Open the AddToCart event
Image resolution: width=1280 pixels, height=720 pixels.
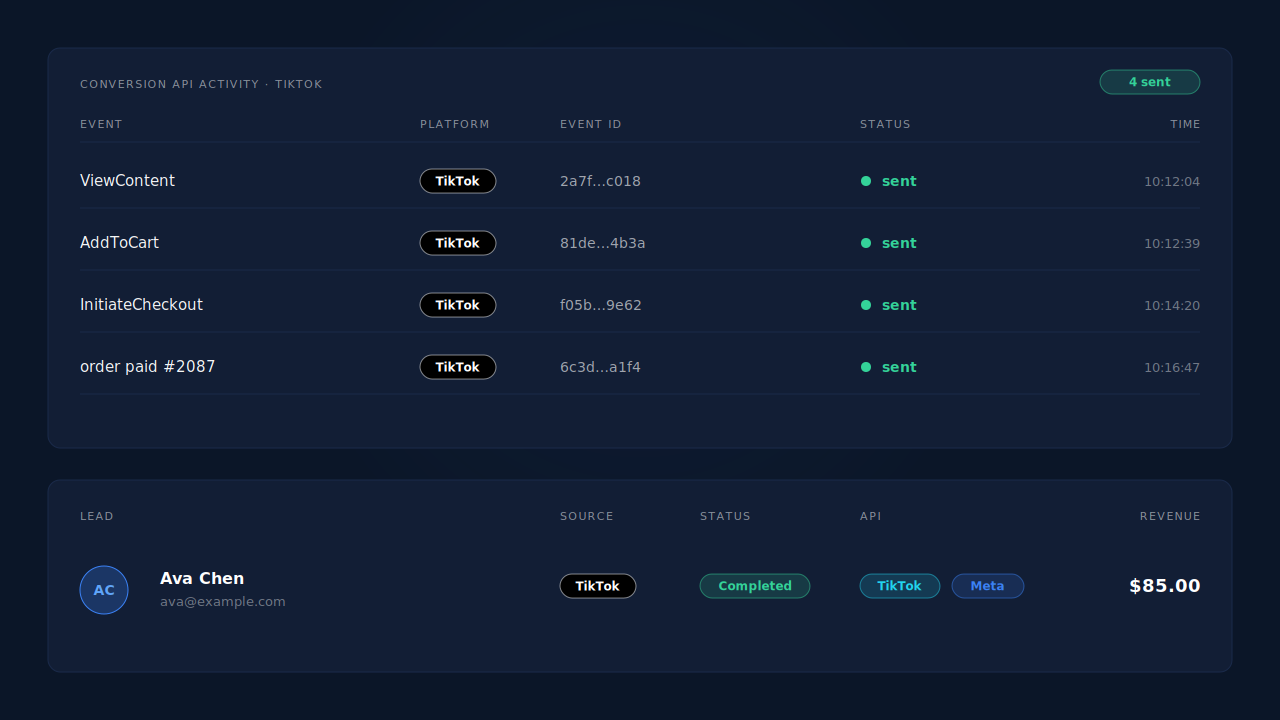pos(119,243)
